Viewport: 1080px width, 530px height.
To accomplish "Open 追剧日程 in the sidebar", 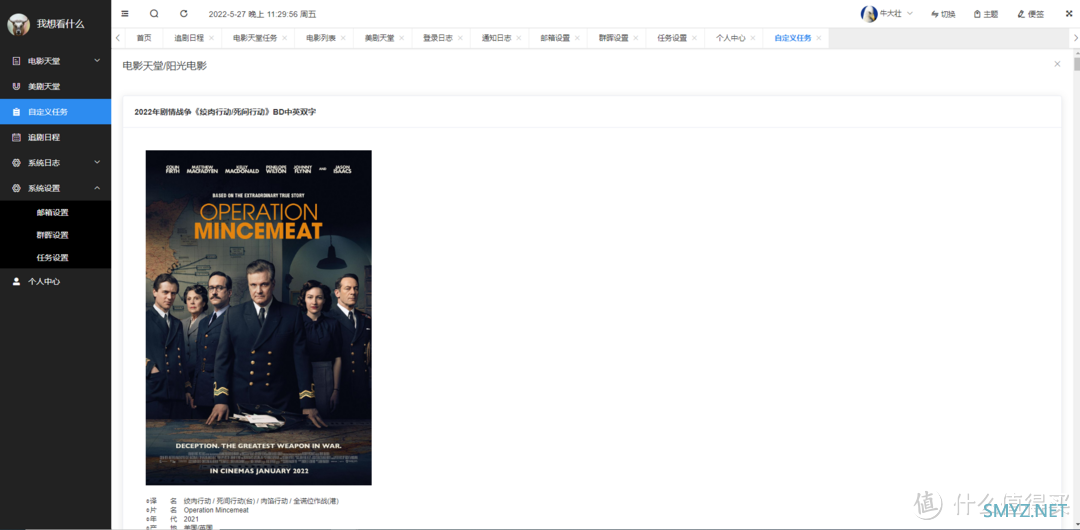I will pyautogui.click(x=55, y=137).
